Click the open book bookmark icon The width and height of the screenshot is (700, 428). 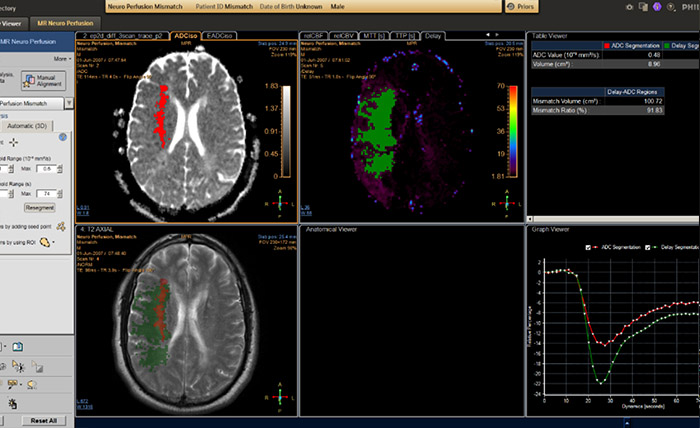[17, 347]
